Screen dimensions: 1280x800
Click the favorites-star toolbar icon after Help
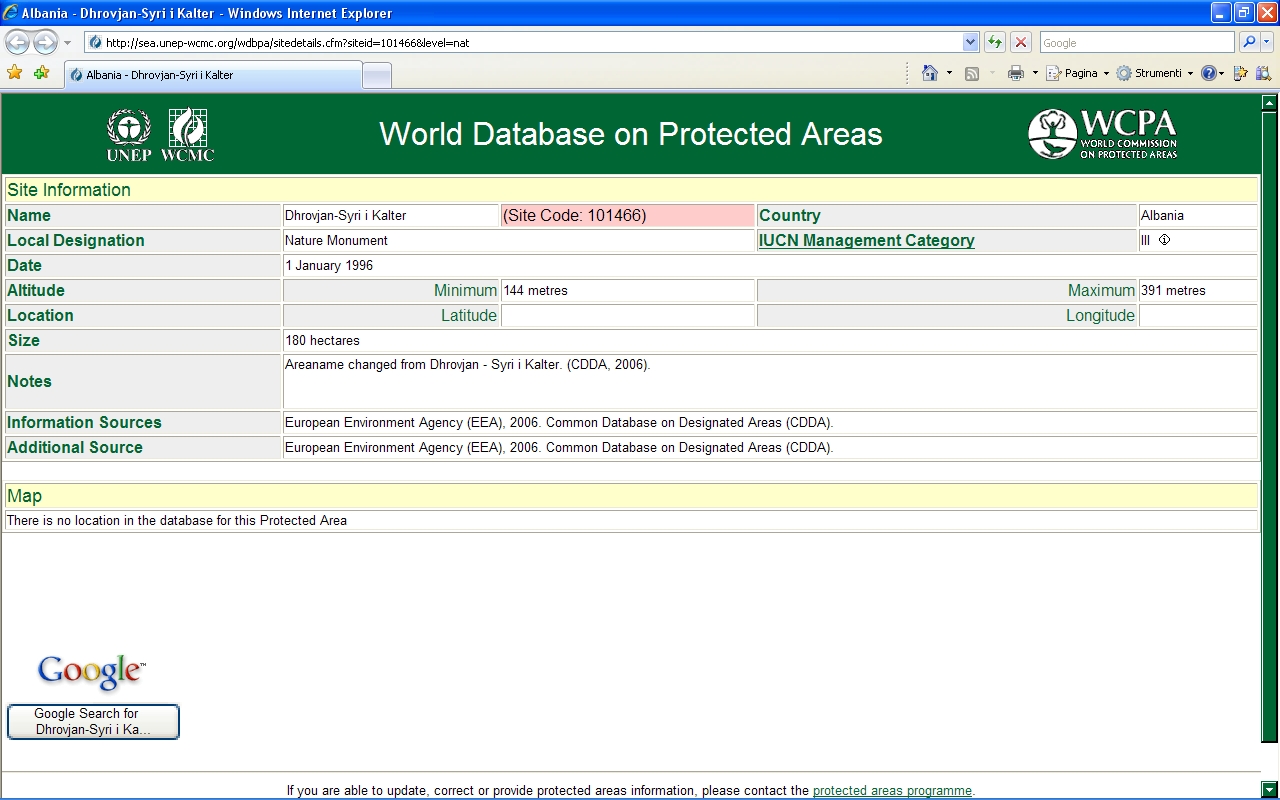click(x=1241, y=73)
